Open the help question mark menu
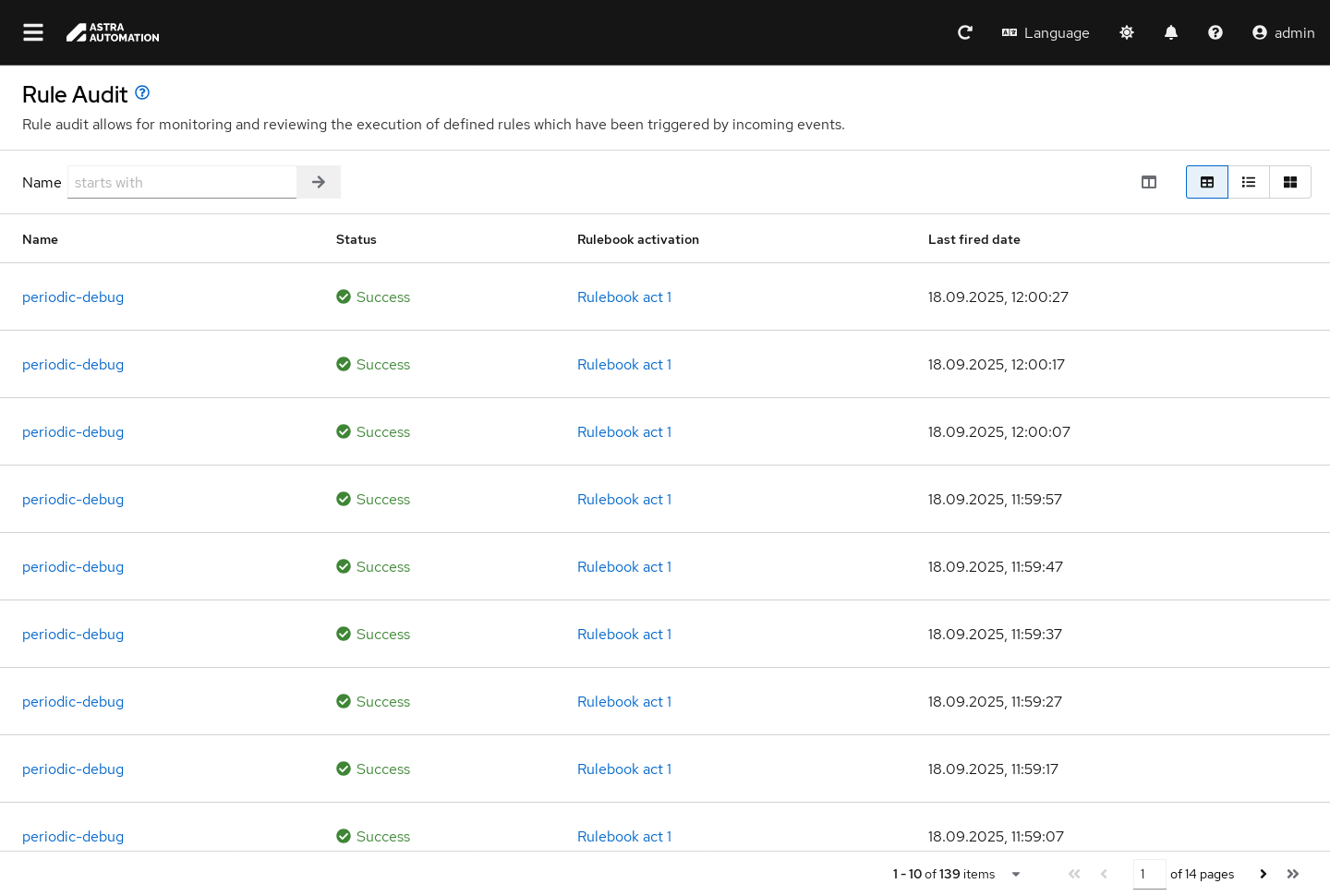Screen dimensions: 1330x896 tap(1215, 32)
